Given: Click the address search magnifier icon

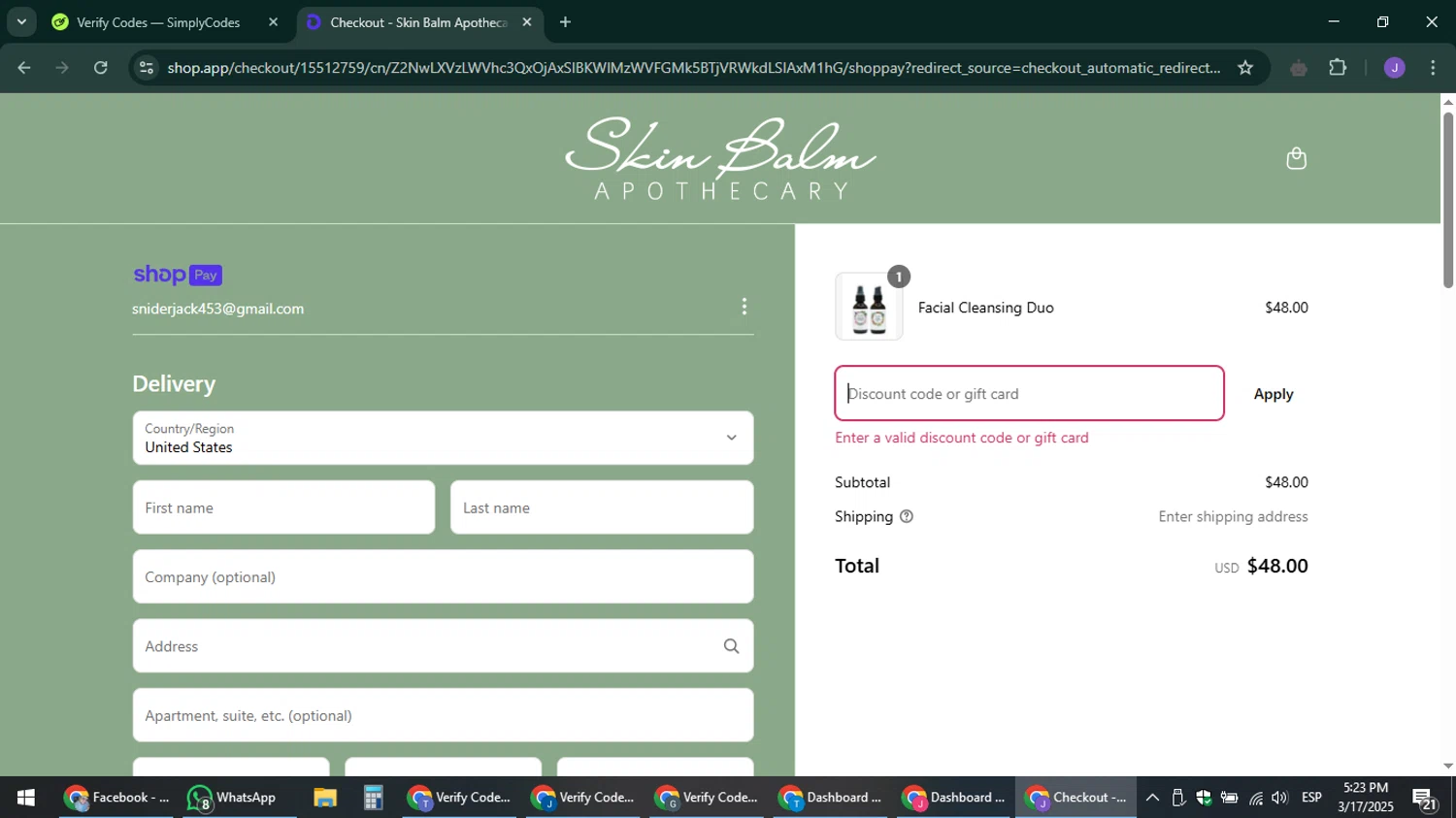Looking at the screenshot, I should (x=731, y=646).
